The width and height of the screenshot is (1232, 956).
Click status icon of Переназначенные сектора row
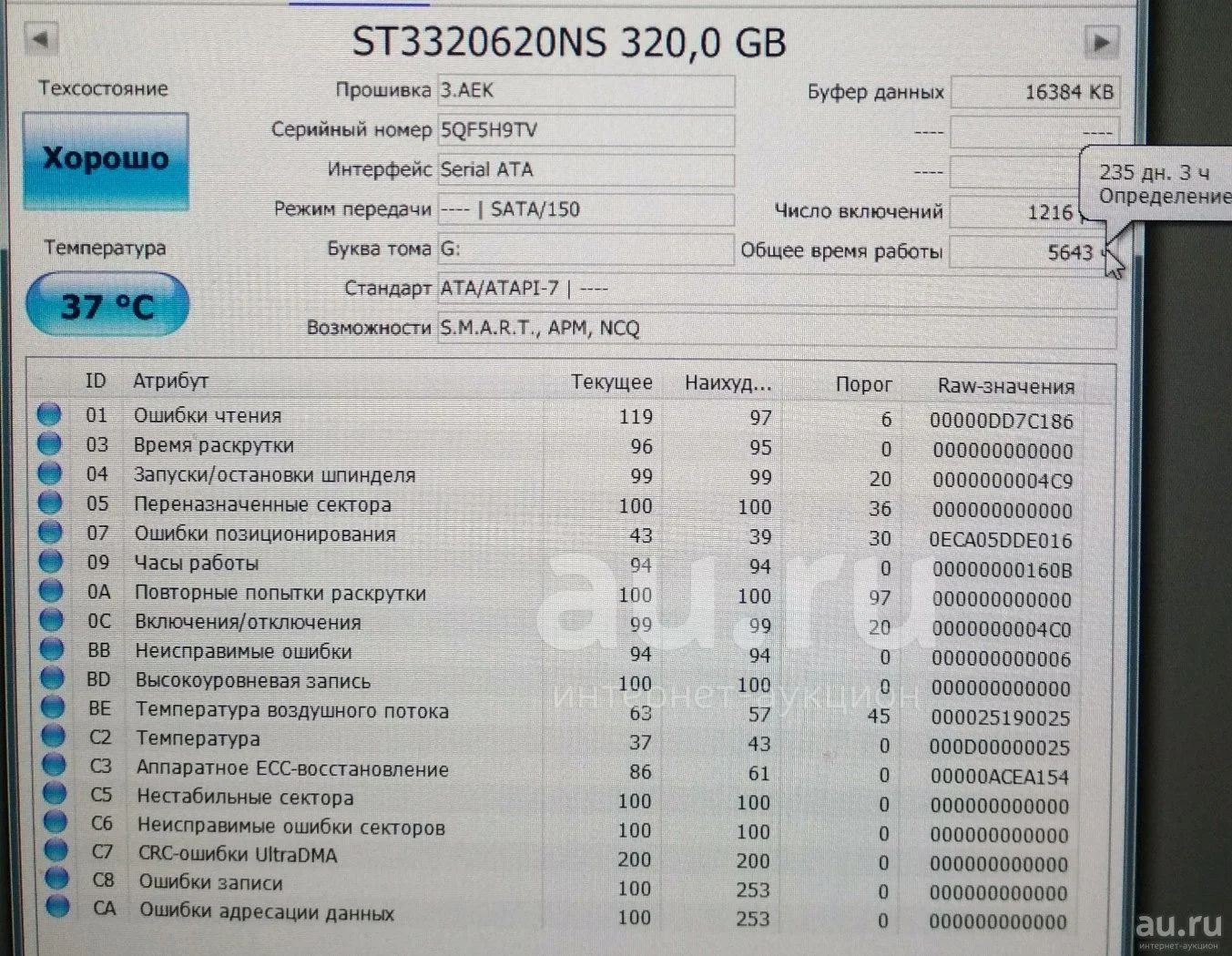point(50,503)
